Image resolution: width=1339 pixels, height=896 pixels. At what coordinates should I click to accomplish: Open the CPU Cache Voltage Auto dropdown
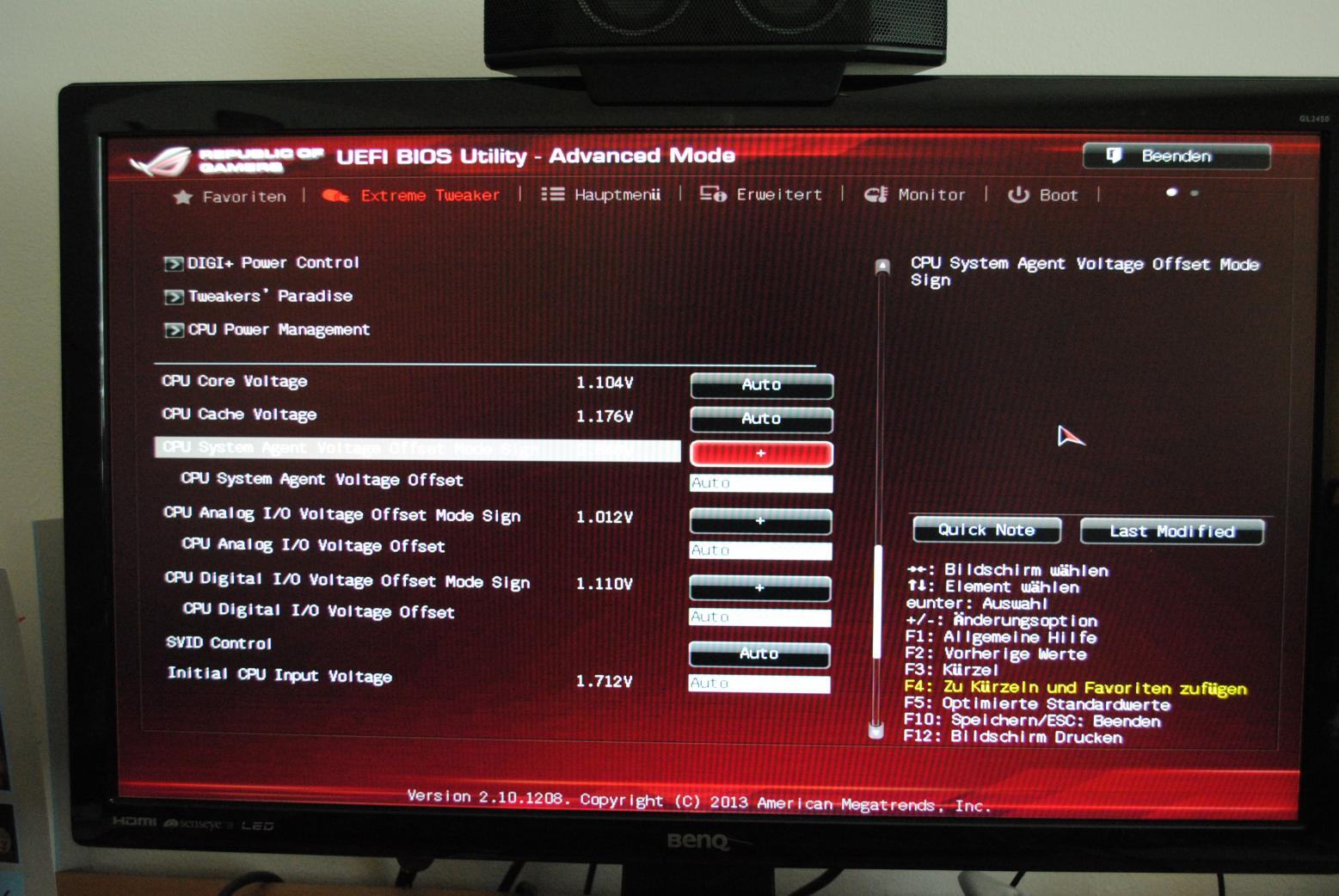(761, 419)
